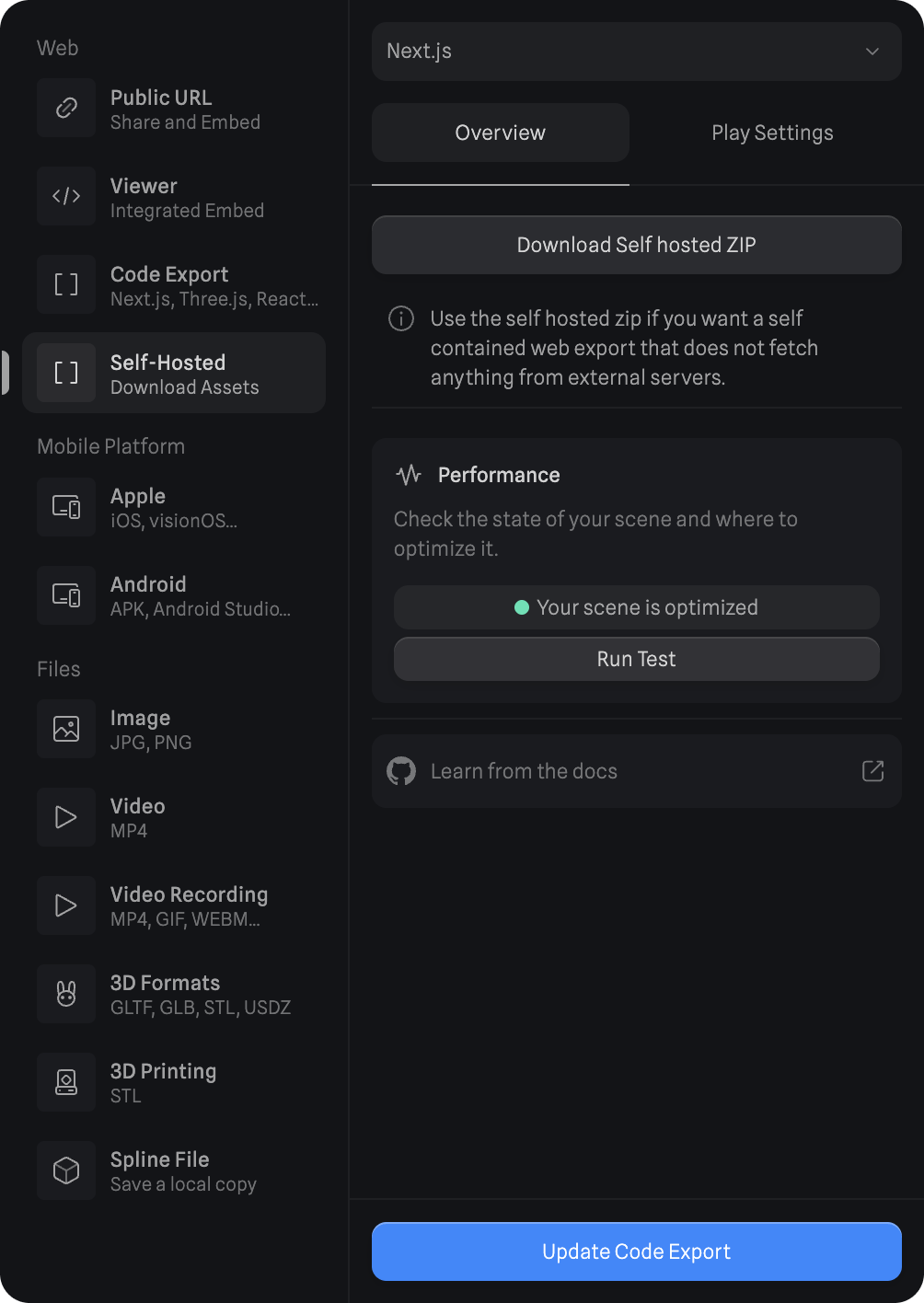Select the Viewer embed code icon
The width and height of the screenshot is (924, 1303).
(x=66, y=196)
